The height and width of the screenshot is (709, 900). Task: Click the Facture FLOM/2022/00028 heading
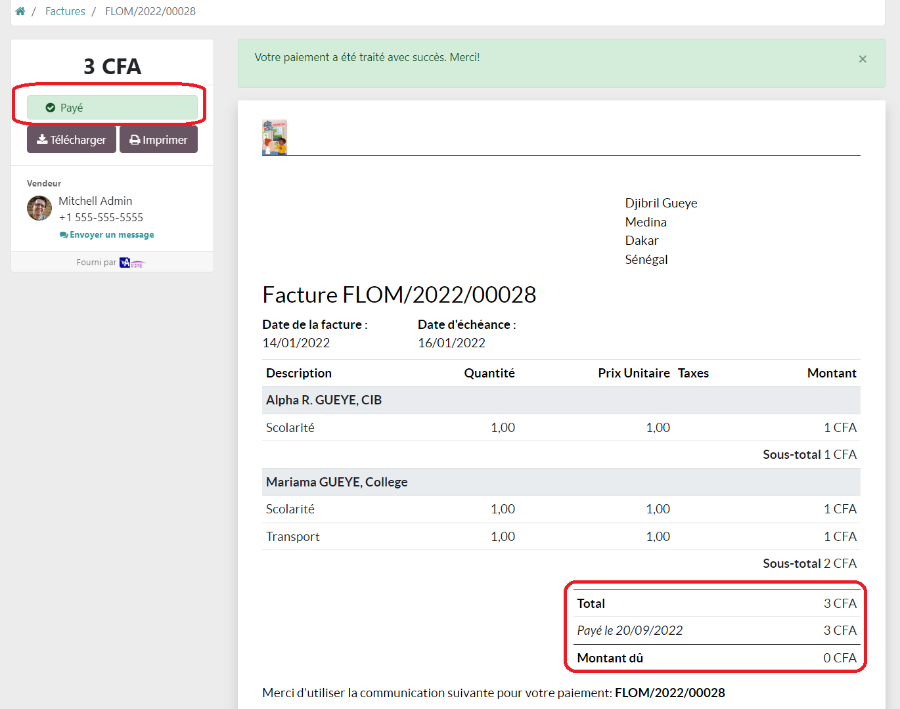click(399, 295)
